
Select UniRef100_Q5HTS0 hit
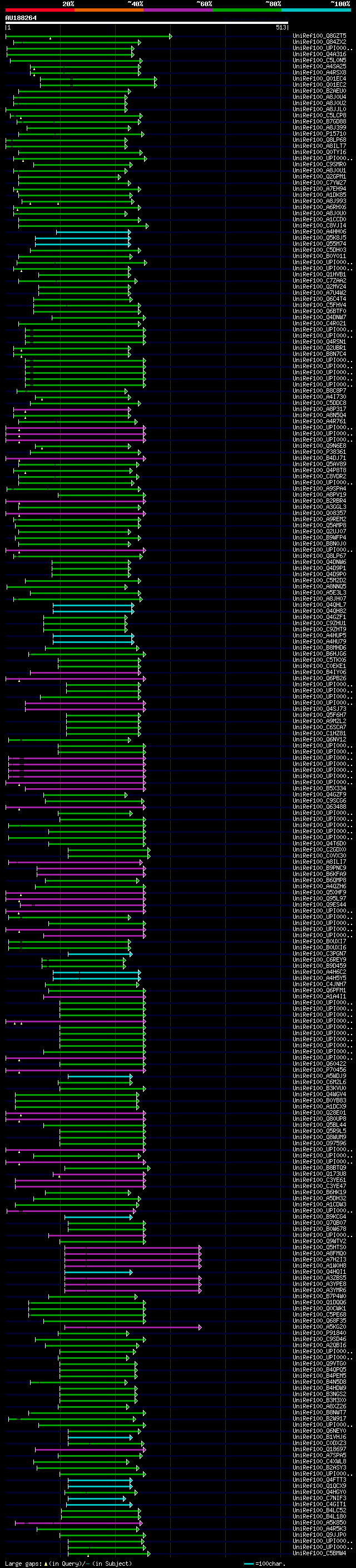(319, 1247)
